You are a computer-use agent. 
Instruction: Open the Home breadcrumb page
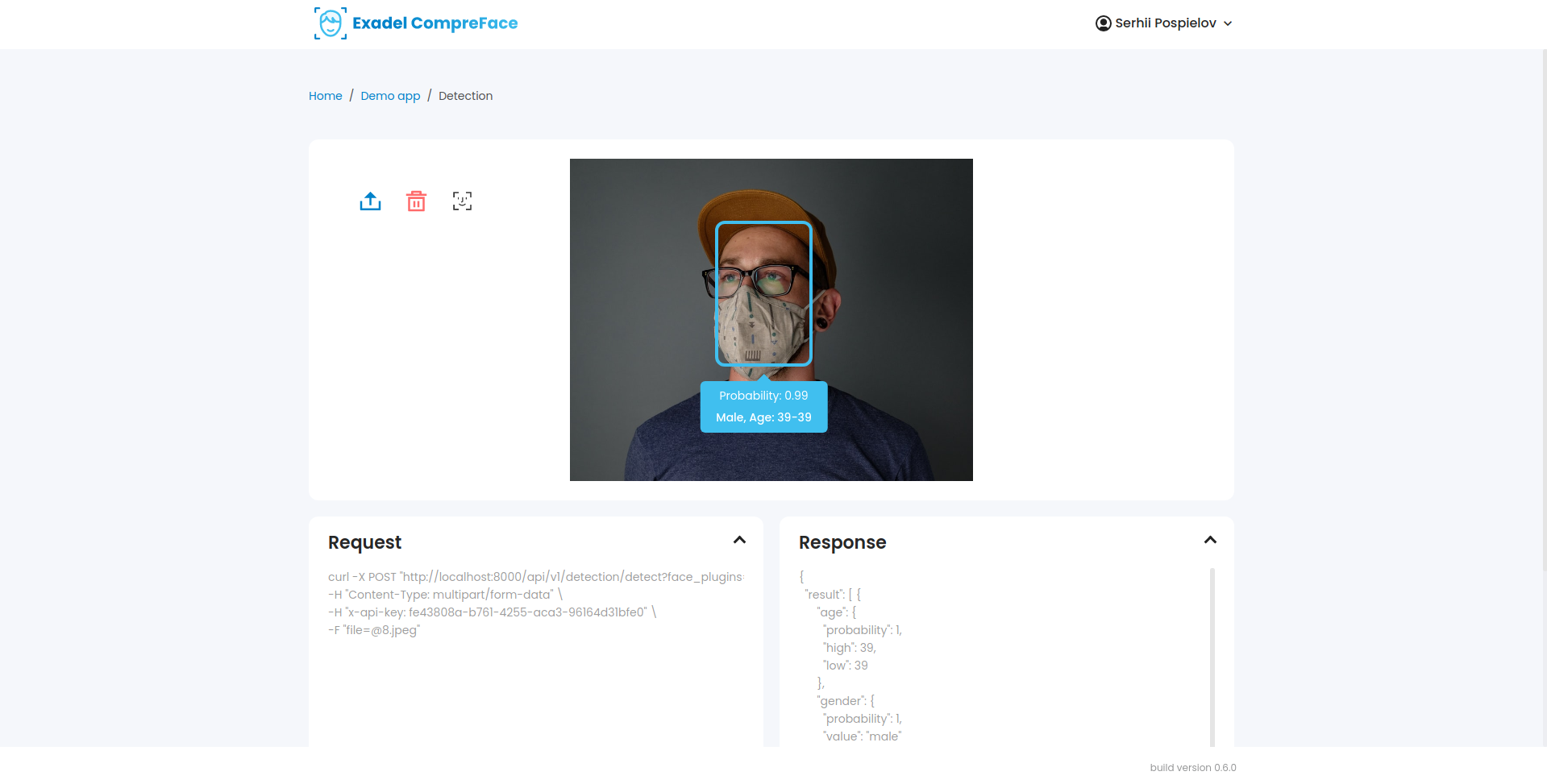pos(325,96)
